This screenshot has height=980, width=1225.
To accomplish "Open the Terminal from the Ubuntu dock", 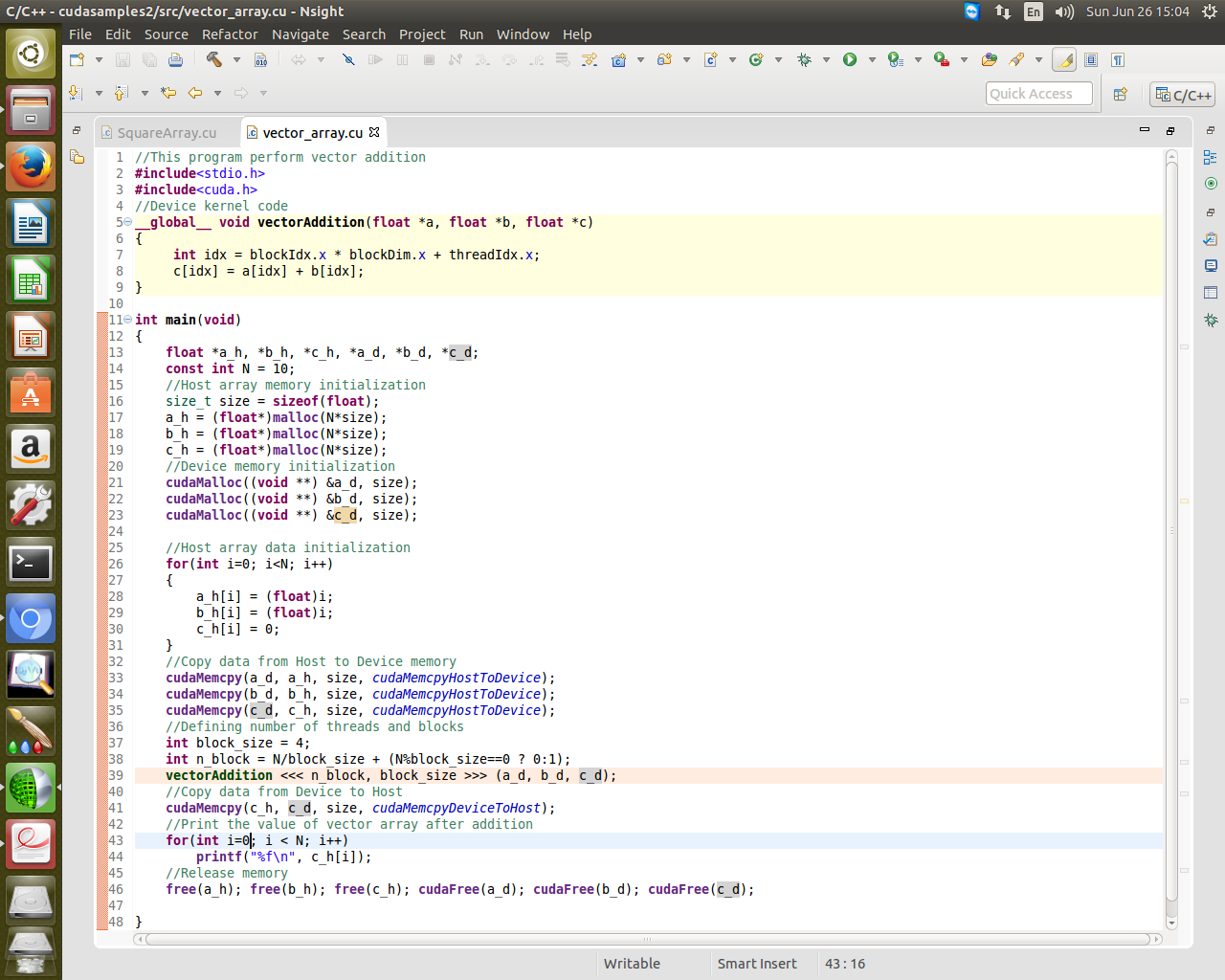I will pyautogui.click(x=31, y=563).
